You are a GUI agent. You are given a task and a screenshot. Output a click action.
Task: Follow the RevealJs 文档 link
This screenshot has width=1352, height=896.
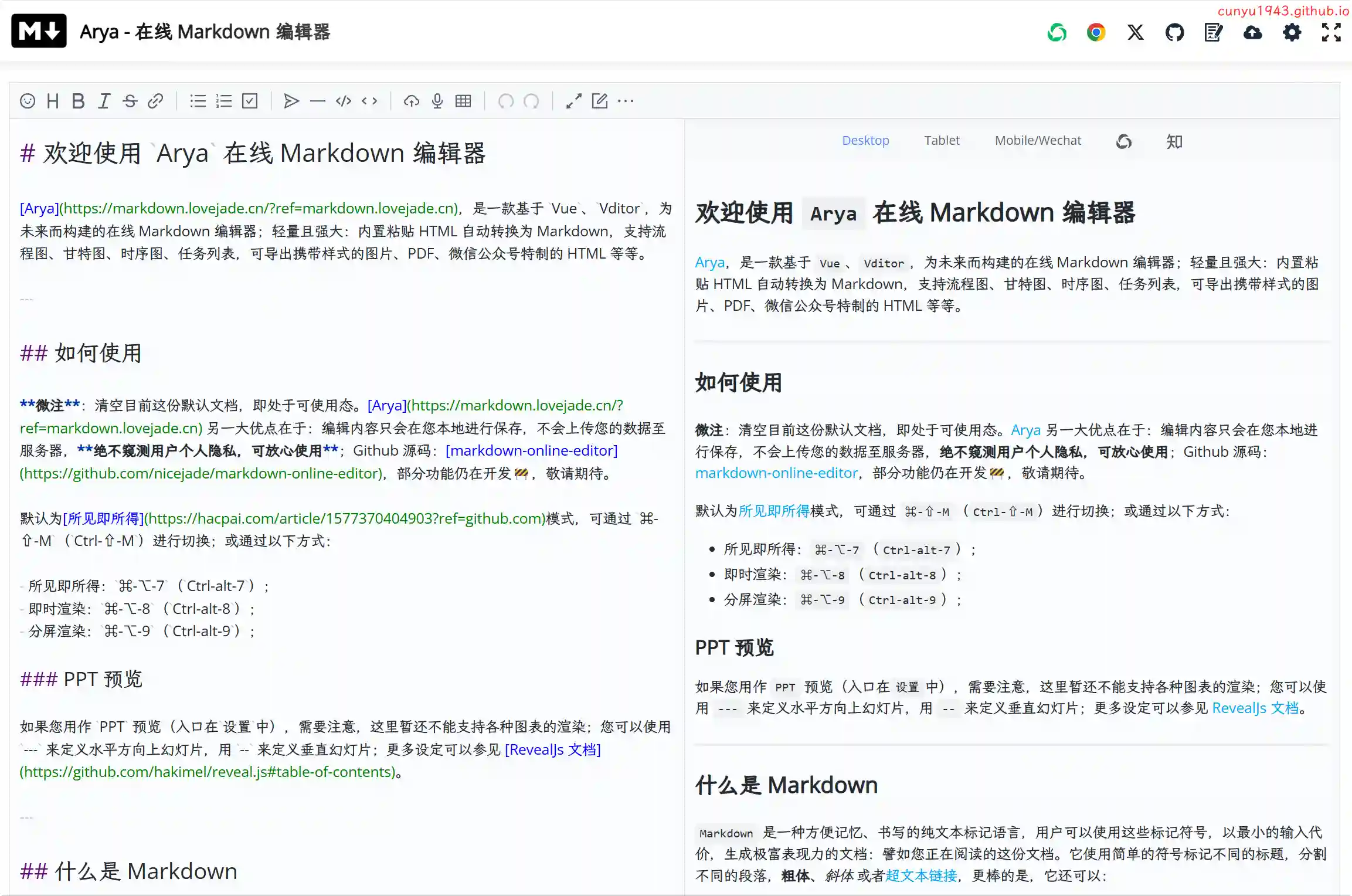coord(1255,708)
